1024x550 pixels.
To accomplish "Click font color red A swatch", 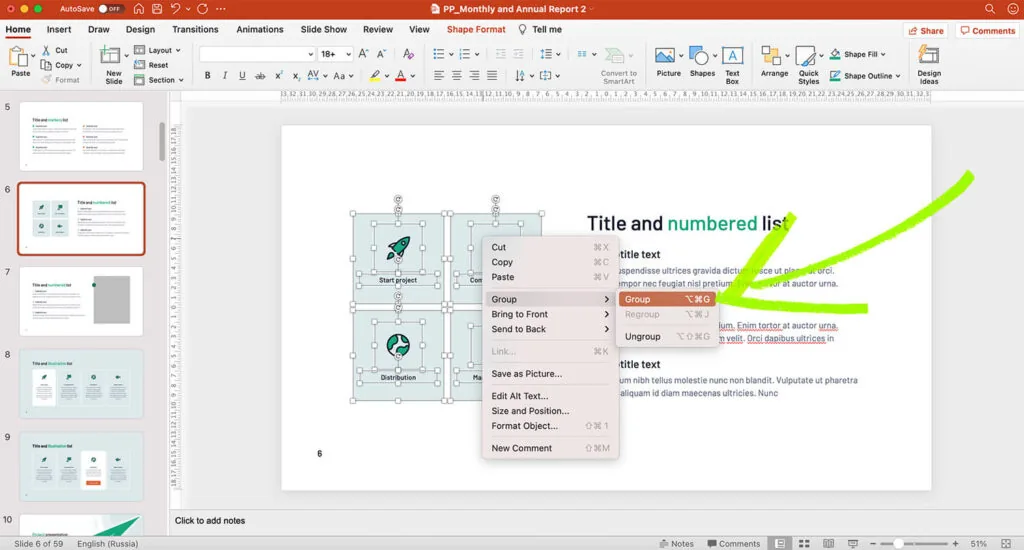I will click(401, 76).
